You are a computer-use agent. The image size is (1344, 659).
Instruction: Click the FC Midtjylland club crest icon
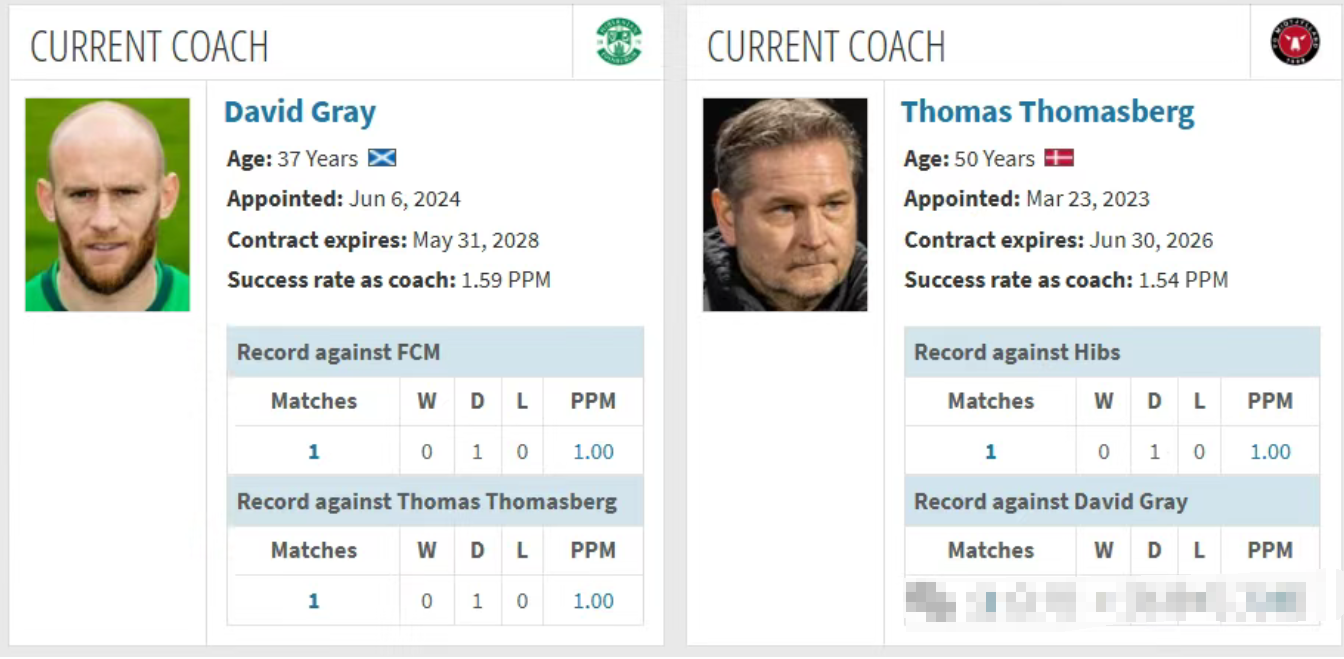coord(1295,43)
